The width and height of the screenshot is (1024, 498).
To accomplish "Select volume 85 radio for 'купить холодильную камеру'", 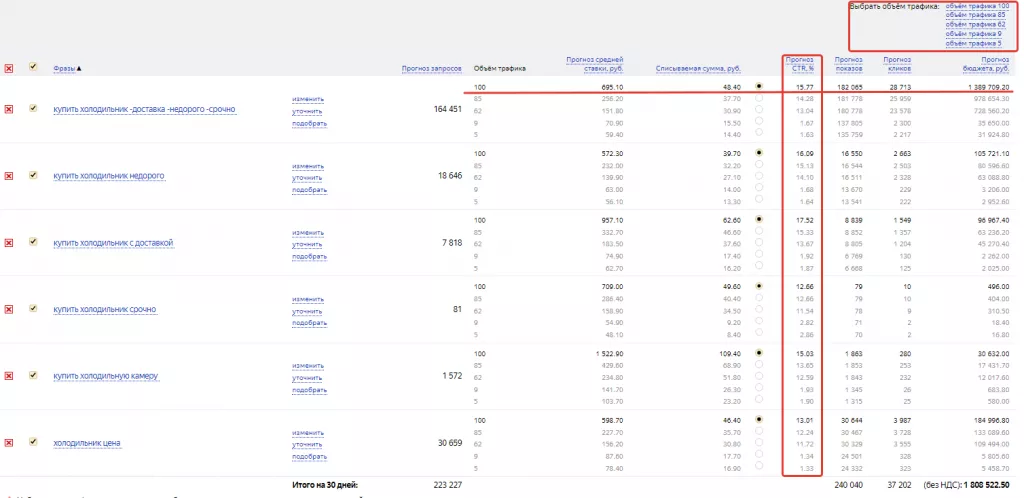I will [x=759, y=364].
